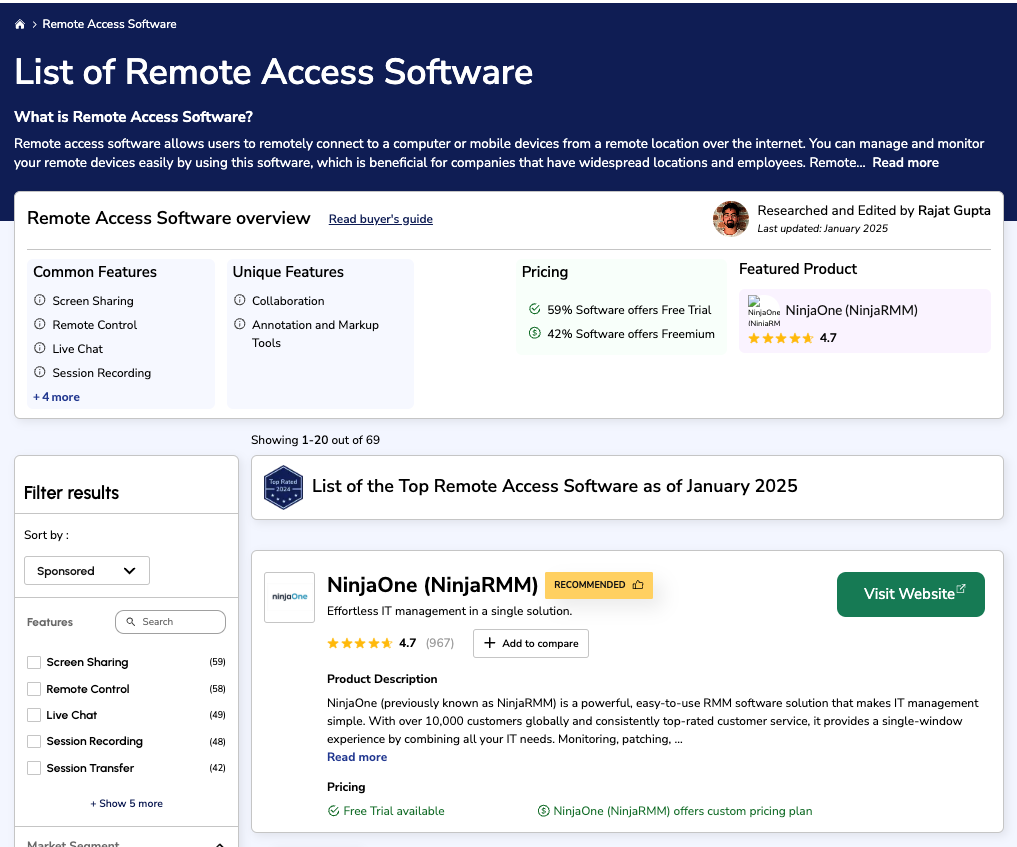1017x847 pixels.
Task: Show info for Session Recording feature
Action: click(x=40, y=372)
